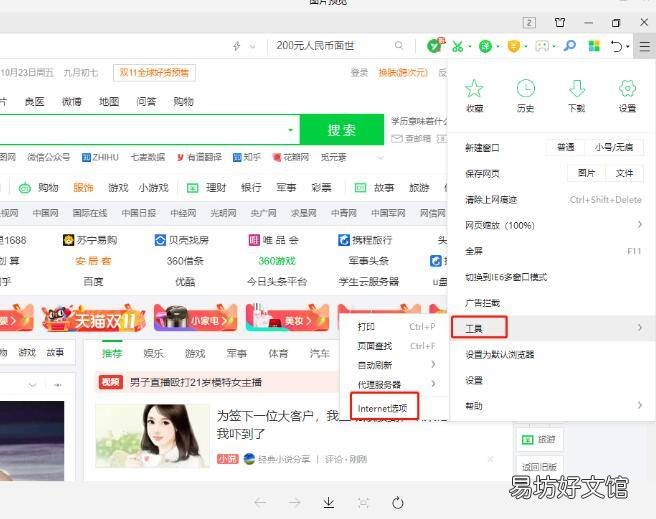Screen dimensions: 656x519
Task: Open dropdown next to lightning icon
Action: click(253, 46)
